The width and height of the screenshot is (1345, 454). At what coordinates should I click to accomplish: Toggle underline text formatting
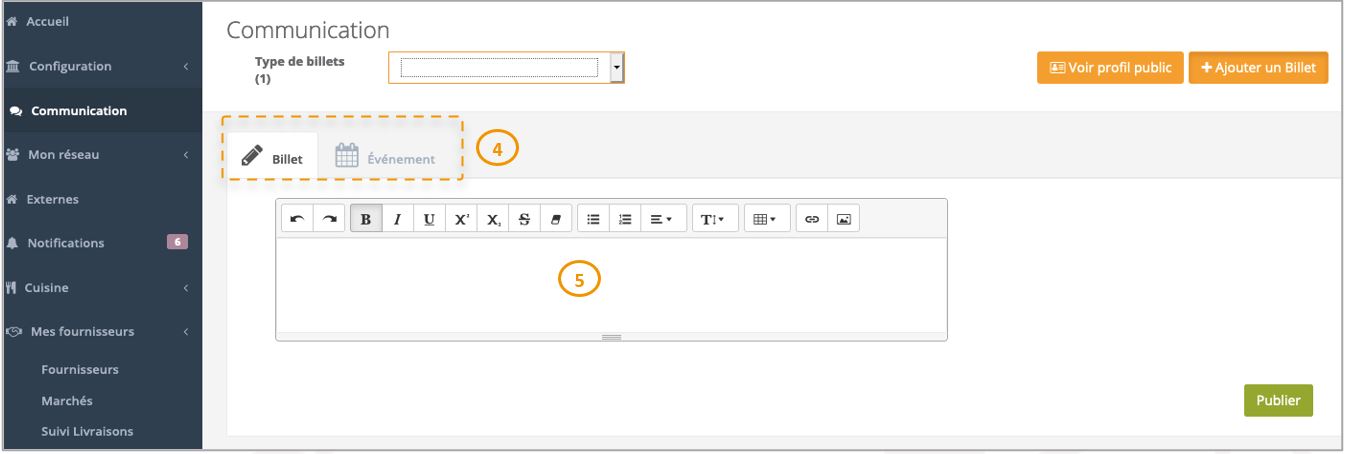click(x=429, y=219)
